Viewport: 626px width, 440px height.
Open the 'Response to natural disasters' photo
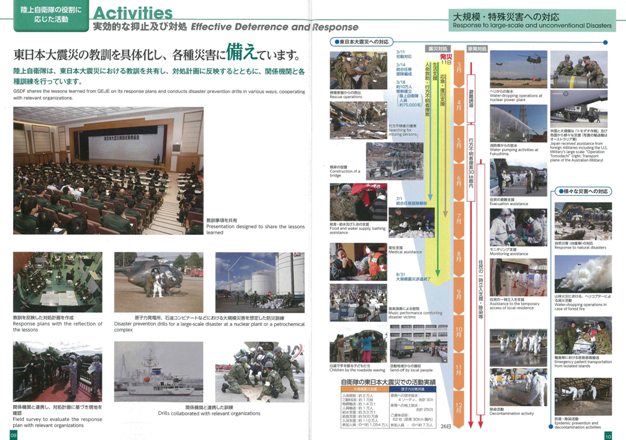(583, 222)
